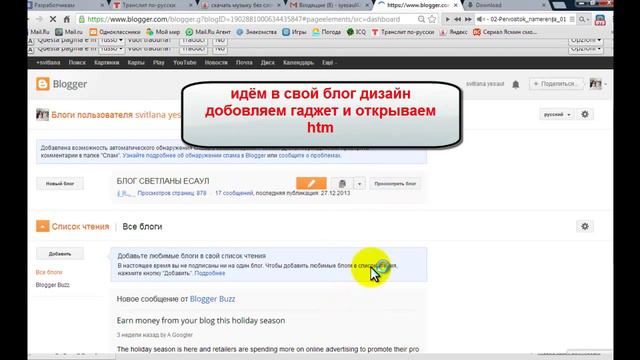Open the Мой мир bookmark
Screen dimensions: 640x360
tap(163, 32)
